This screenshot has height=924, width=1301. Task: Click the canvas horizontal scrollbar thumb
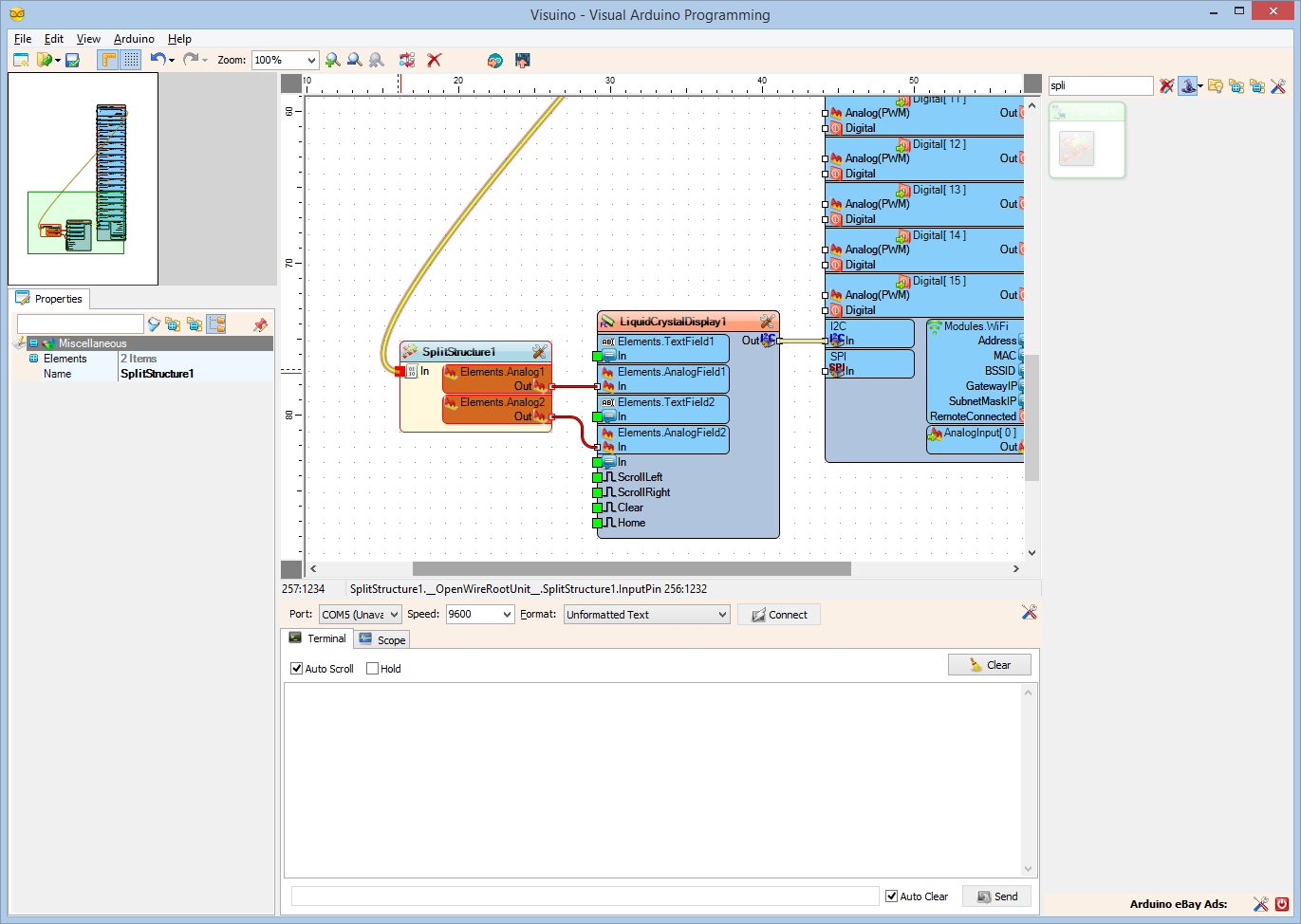point(631,569)
